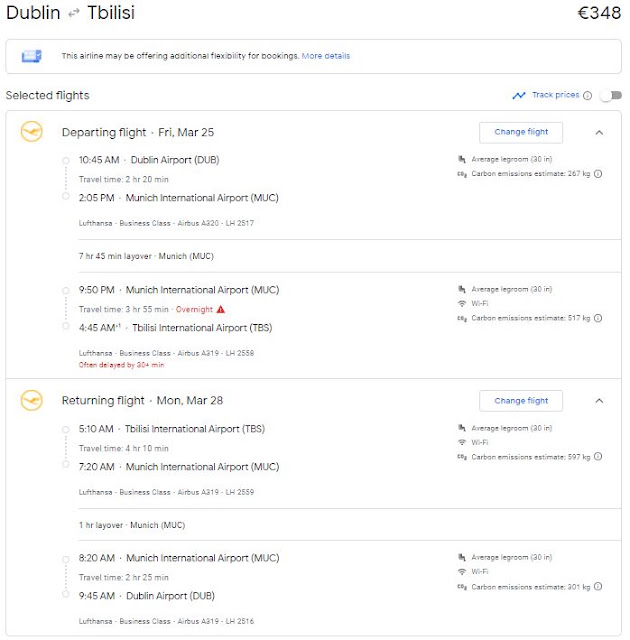The height and width of the screenshot is (640, 630).
Task: Open info for 517 kg carbon emissions
Action: tap(598, 318)
